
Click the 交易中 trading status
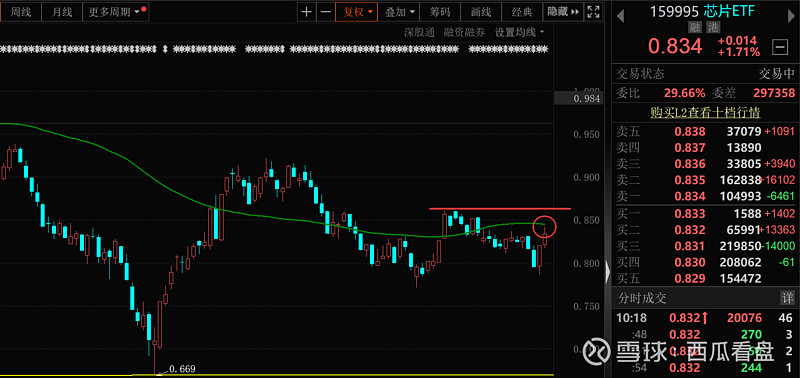point(776,74)
